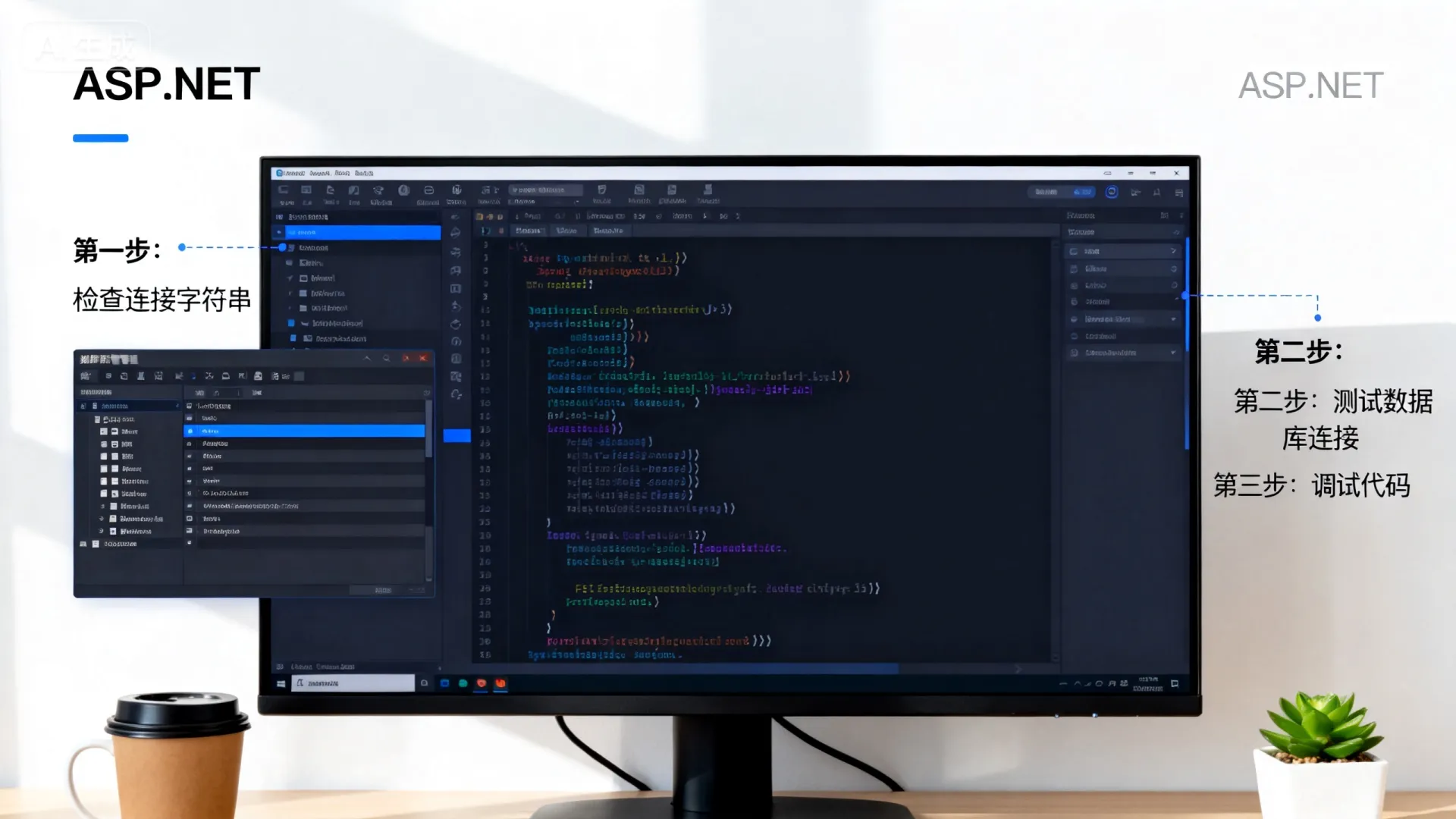Image resolution: width=1456 pixels, height=819 pixels.
Task: Open the Windows Start menu on the taskbar
Action: 281,683
